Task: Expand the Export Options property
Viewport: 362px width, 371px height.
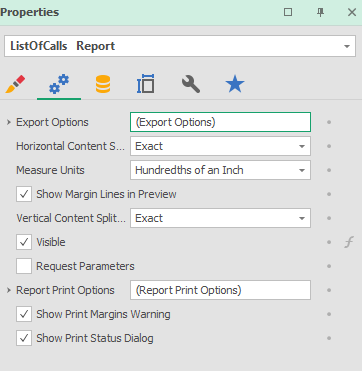Action: click(x=9, y=122)
